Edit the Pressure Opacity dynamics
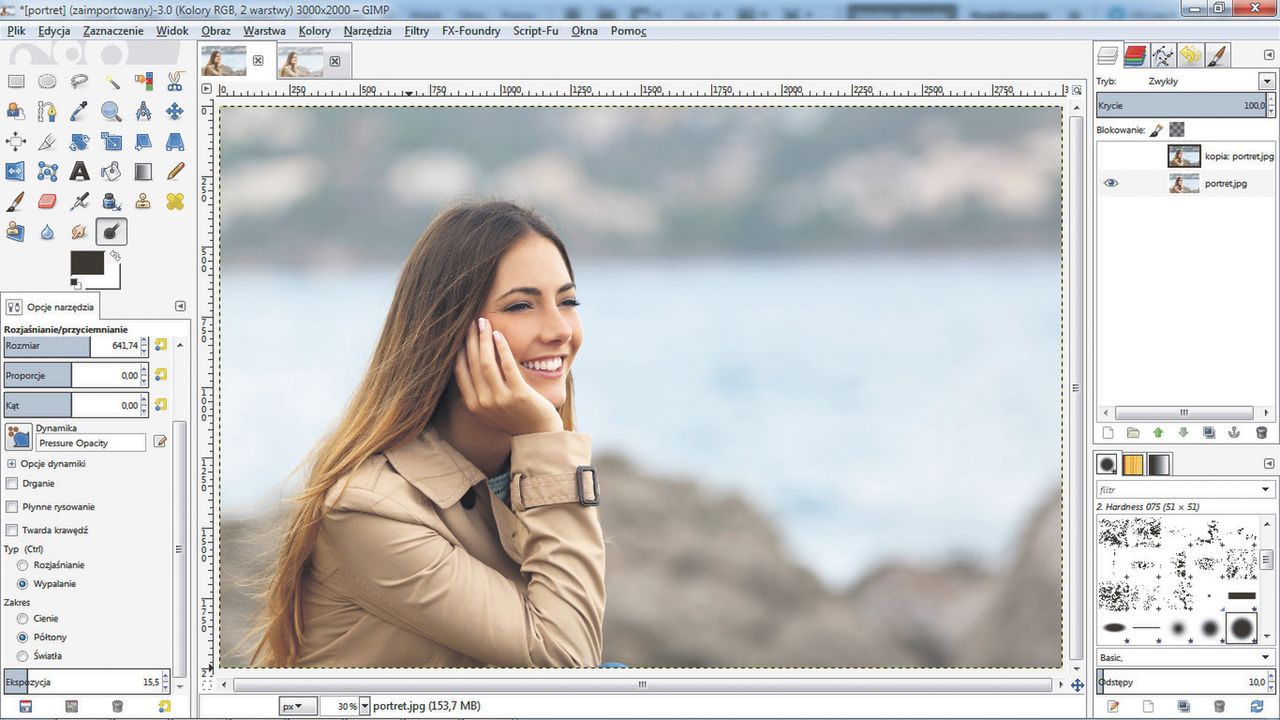The image size is (1280, 720). (160, 442)
